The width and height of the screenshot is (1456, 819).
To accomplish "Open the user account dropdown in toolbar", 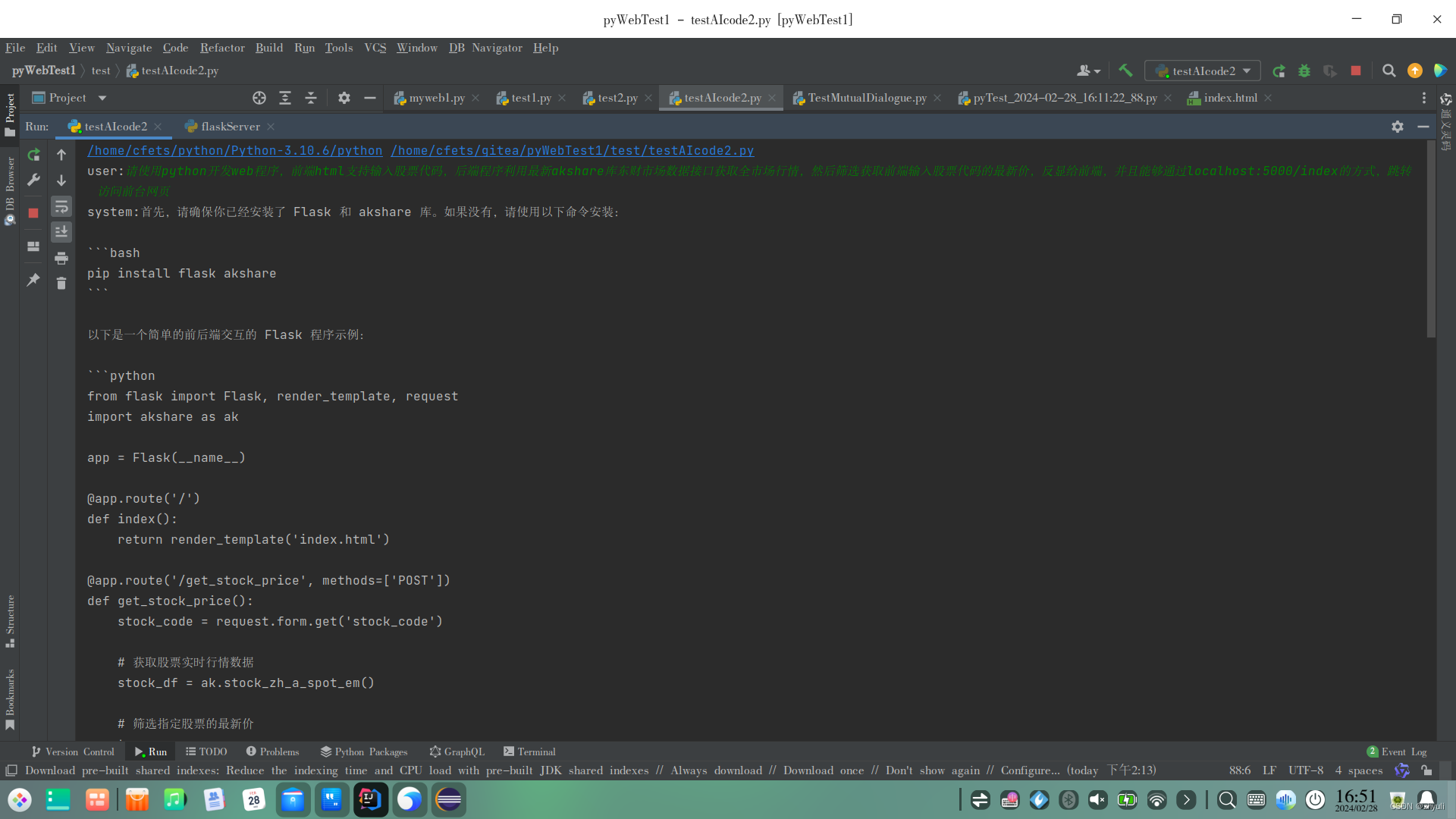I will coord(1088,71).
